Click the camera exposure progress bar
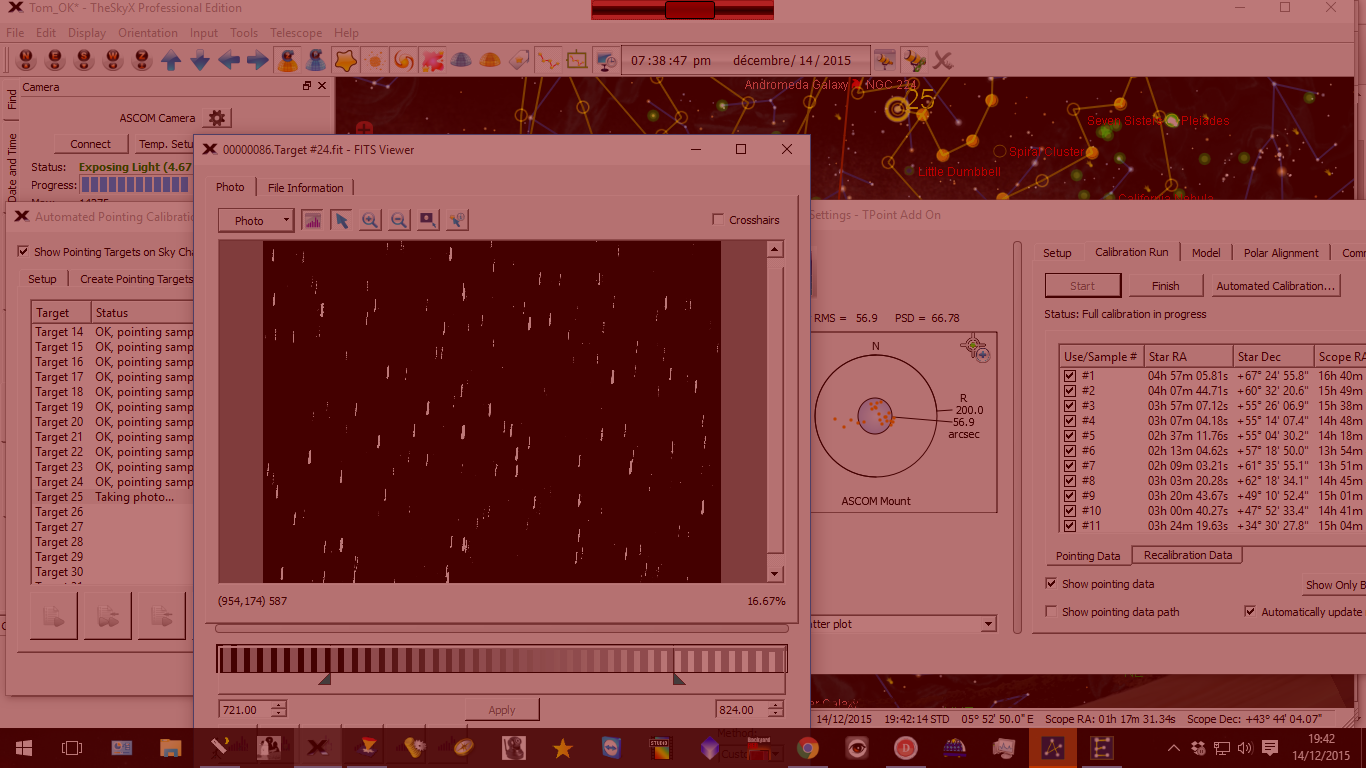1366x768 pixels. (135, 185)
